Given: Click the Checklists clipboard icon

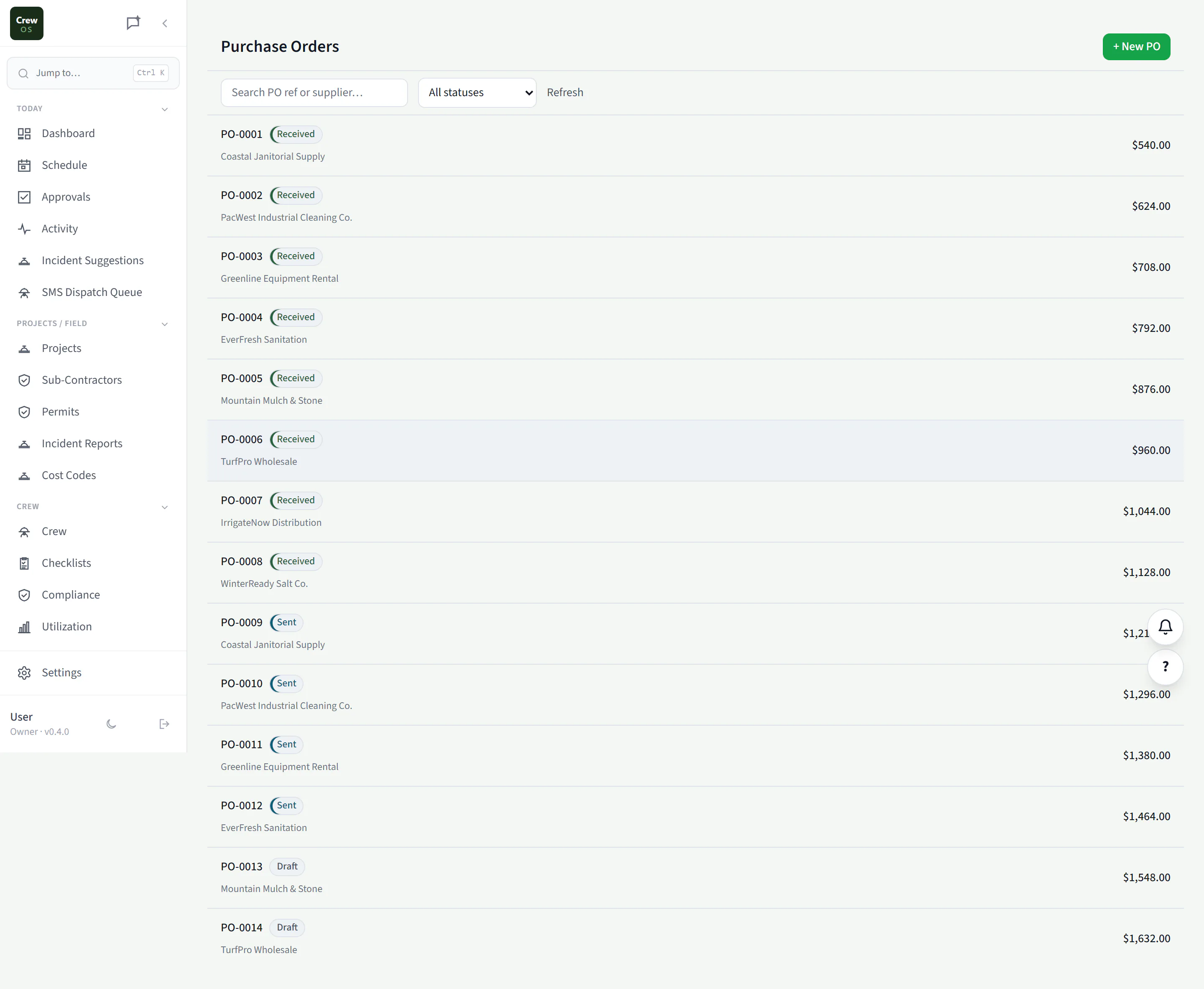Looking at the screenshot, I should pos(24,563).
